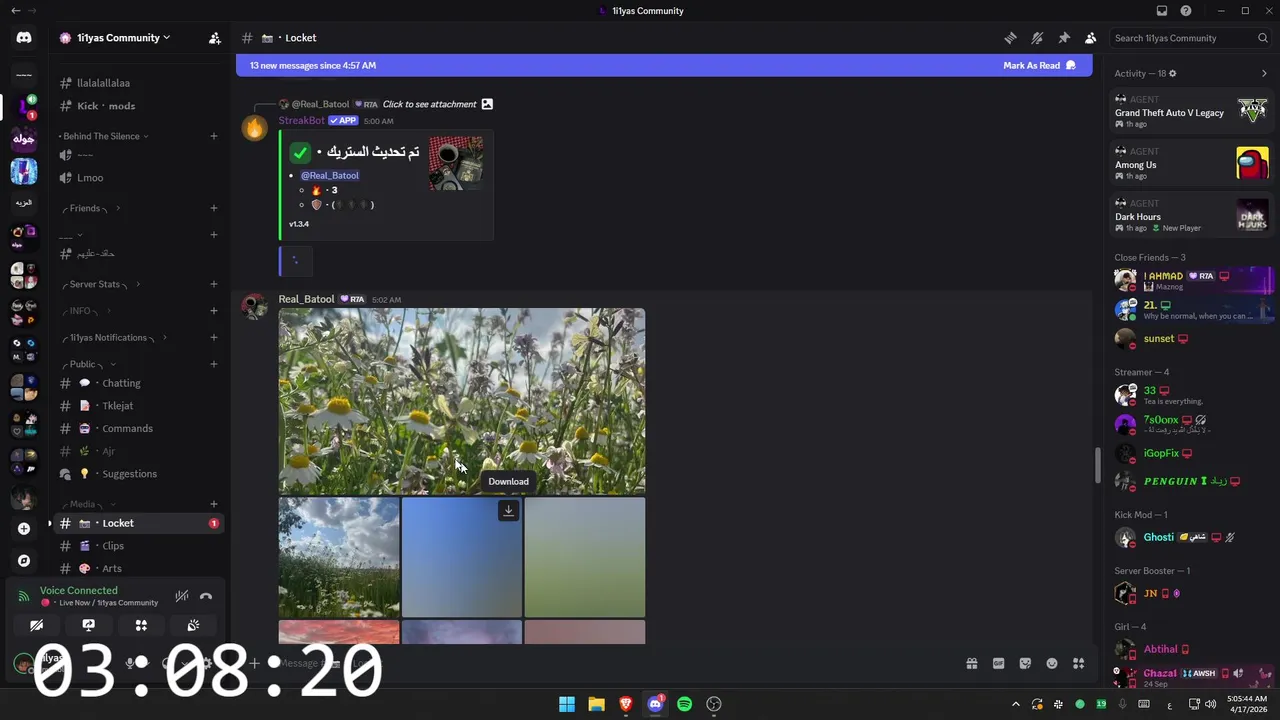The height and width of the screenshot is (720, 1280).
Task: Collapse the Friends category
Action: click(x=90, y=208)
